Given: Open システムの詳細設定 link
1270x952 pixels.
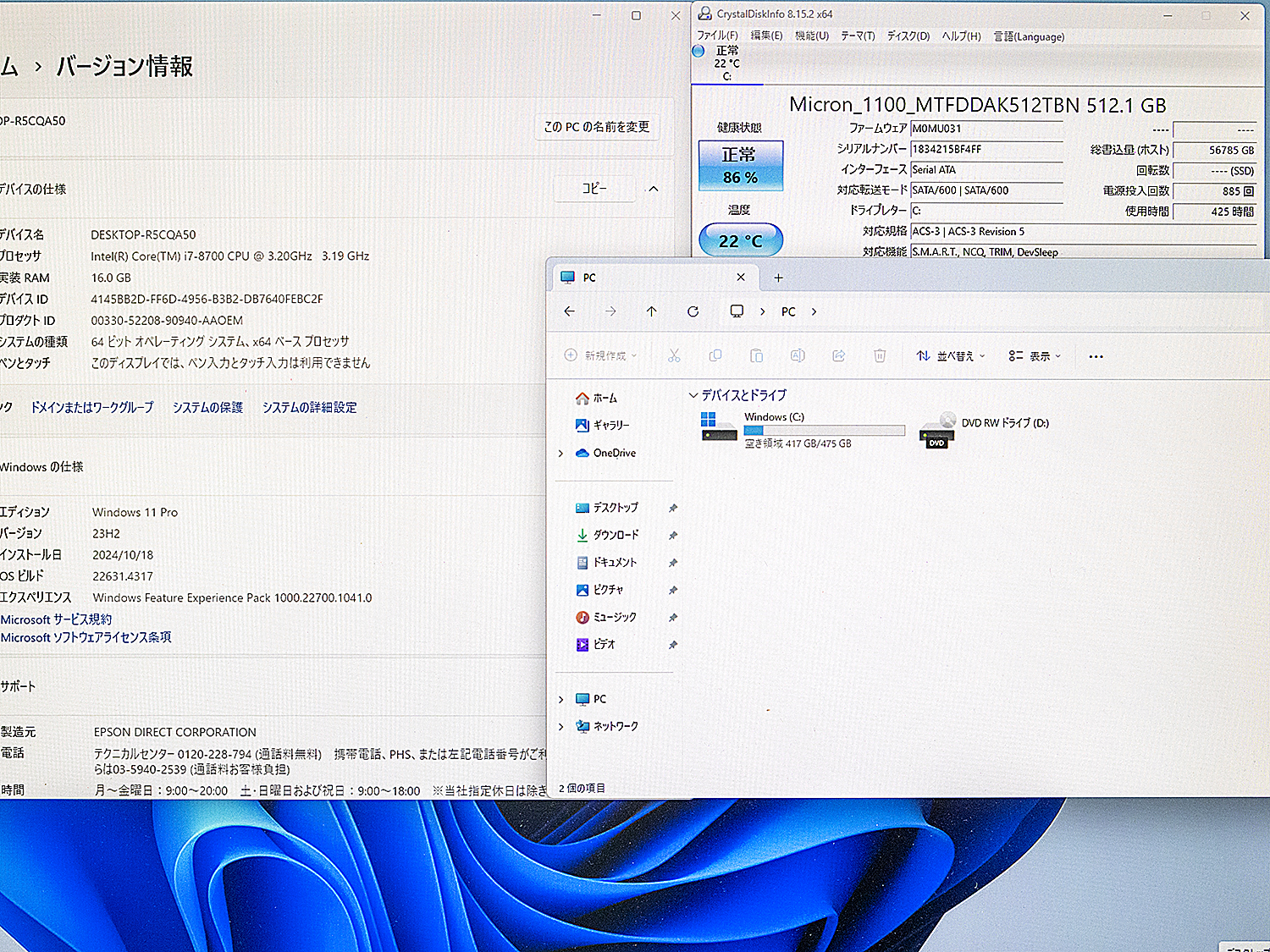Looking at the screenshot, I should coord(309,407).
